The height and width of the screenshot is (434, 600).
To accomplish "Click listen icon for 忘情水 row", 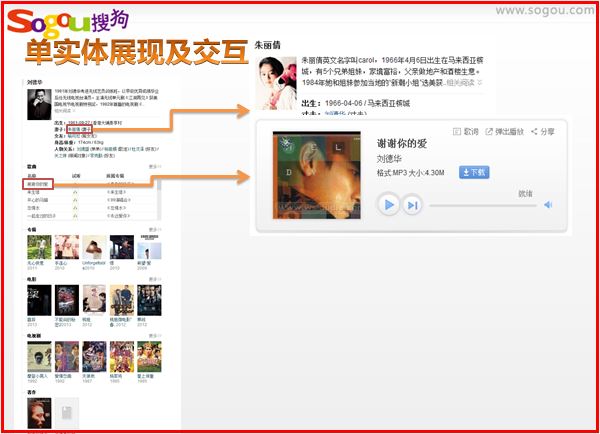I will coord(75,208).
